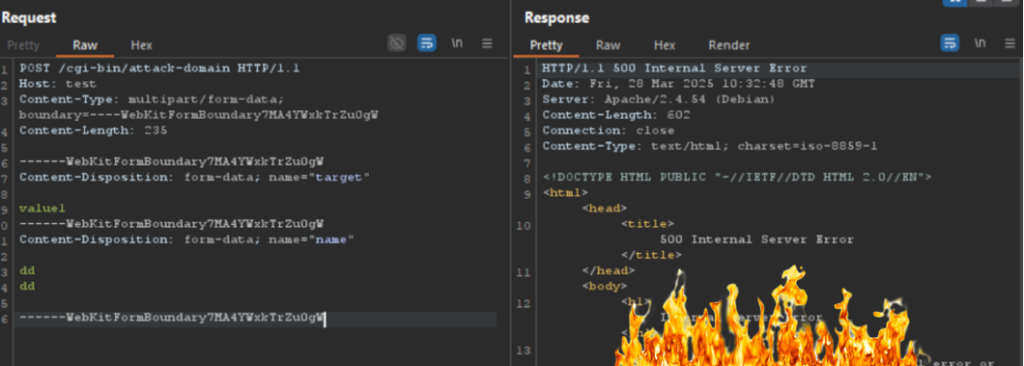The width and height of the screenshot is (1024, 366).
Task: Open the Request panel hamburger options menu
Action: coord(487,44)
